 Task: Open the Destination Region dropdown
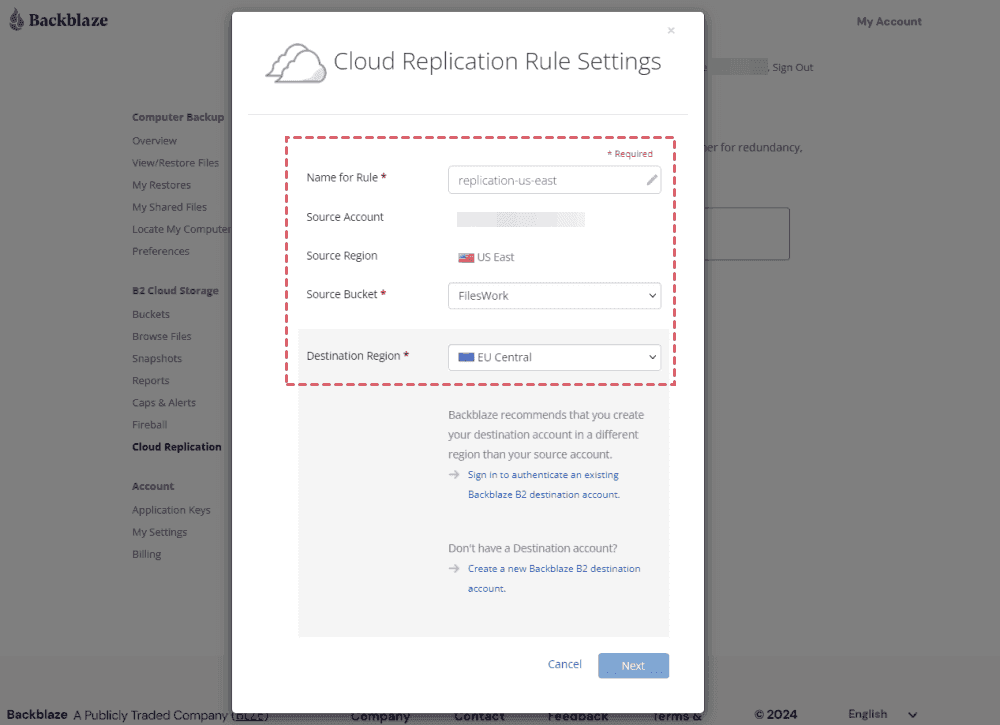point(554,357)
